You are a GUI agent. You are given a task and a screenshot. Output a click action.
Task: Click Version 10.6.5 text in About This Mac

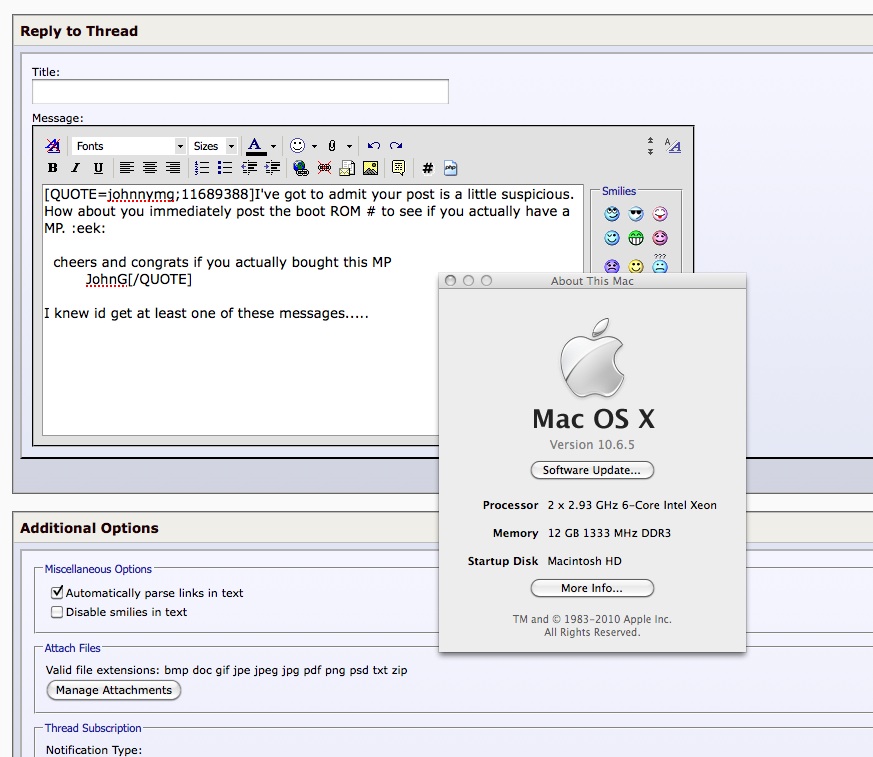coord(592,444)
